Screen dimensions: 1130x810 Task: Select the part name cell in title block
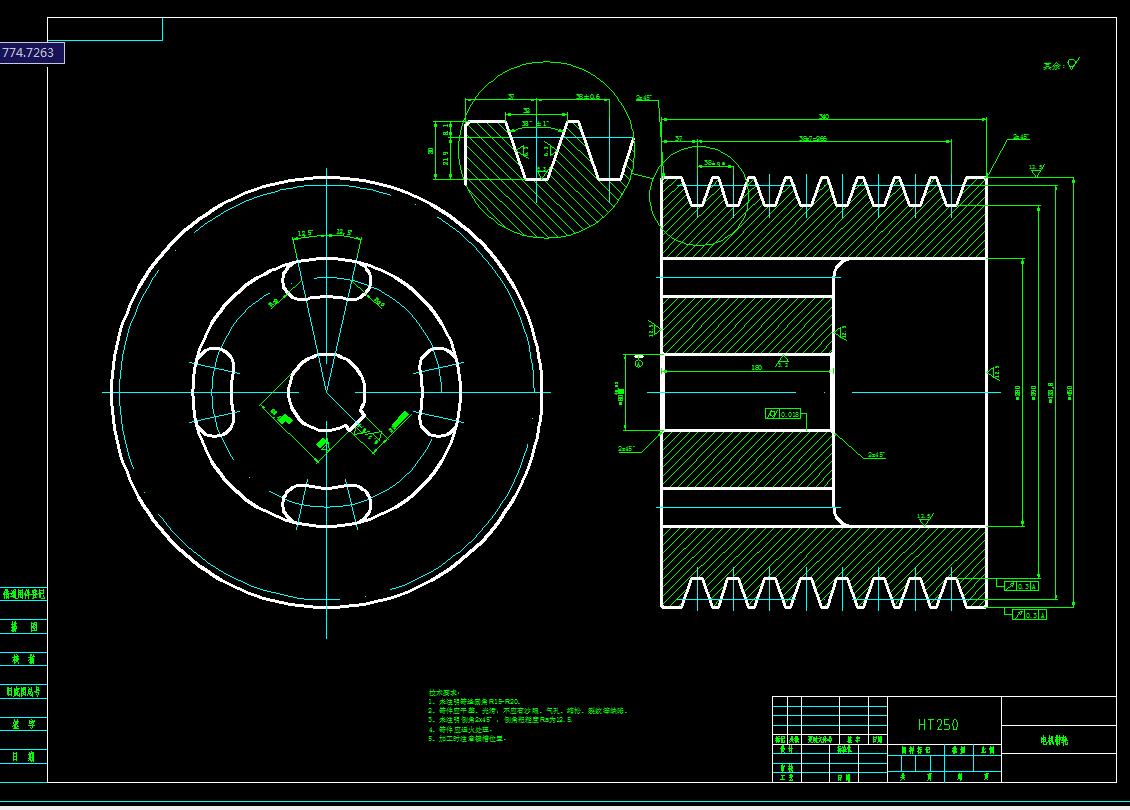(1058, 739)
